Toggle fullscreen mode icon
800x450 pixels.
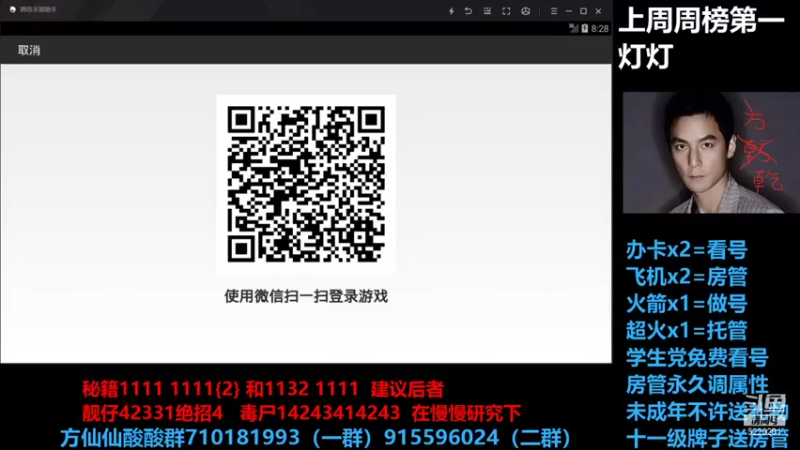(x=506, y=11)
